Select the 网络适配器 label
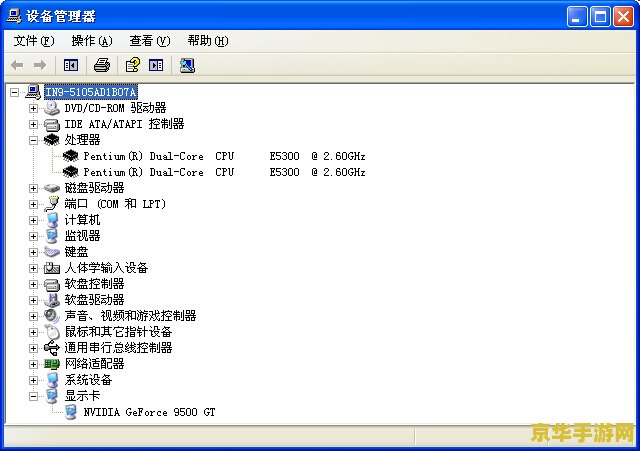This screenshot has height=451, width=640. point(94,364)
